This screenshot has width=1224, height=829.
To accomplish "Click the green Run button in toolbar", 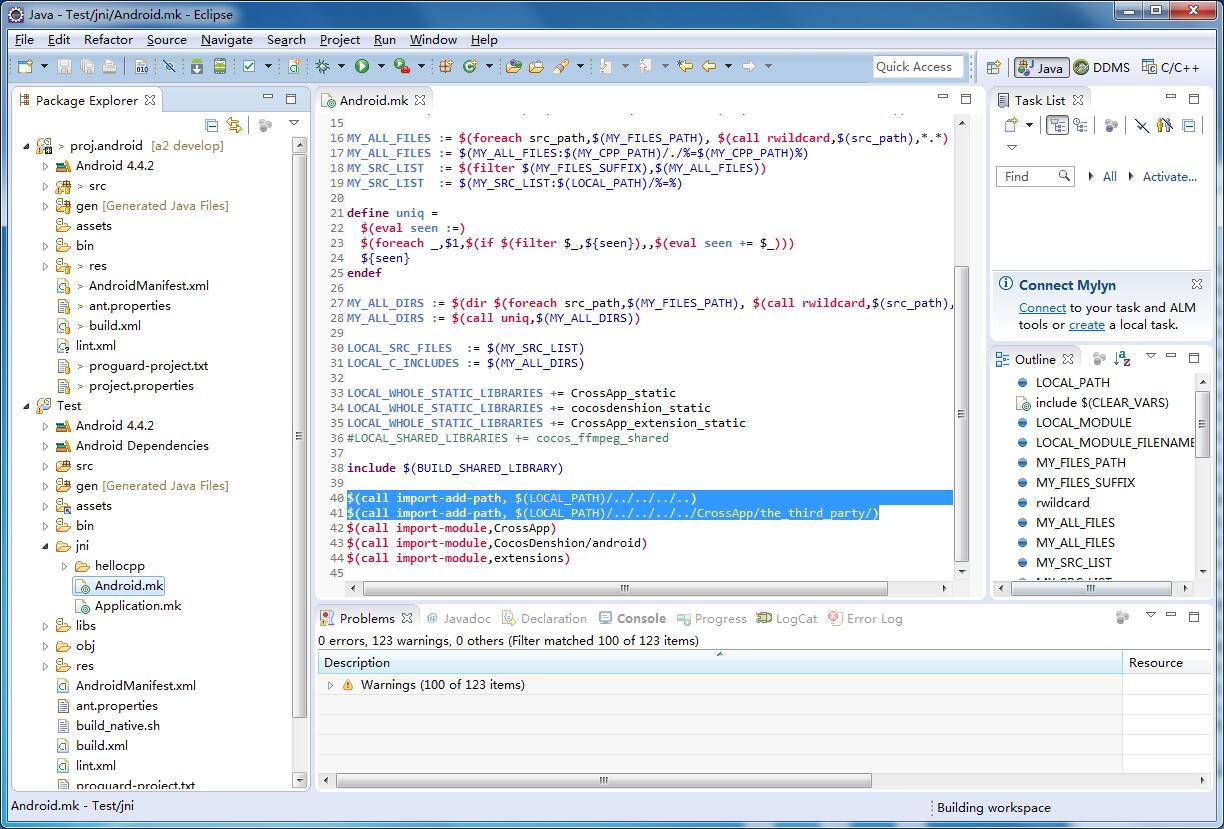I will point(361,67).
